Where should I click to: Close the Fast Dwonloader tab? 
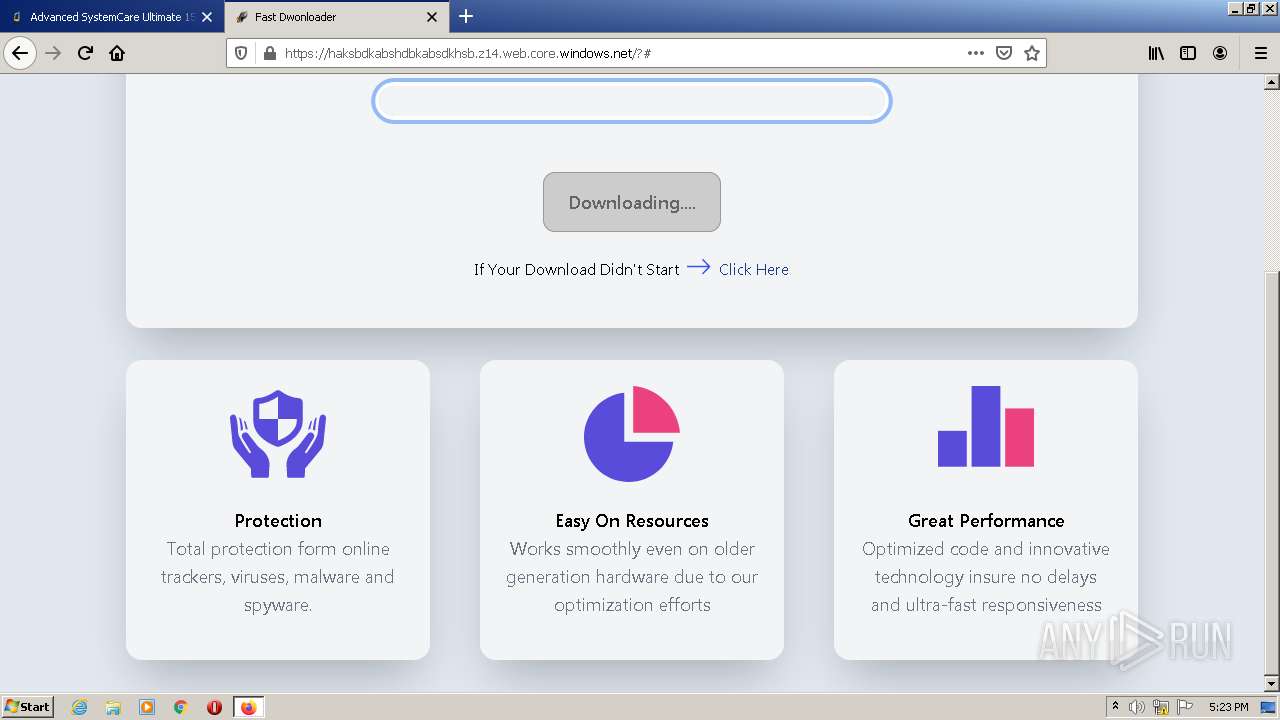[432, 17]
